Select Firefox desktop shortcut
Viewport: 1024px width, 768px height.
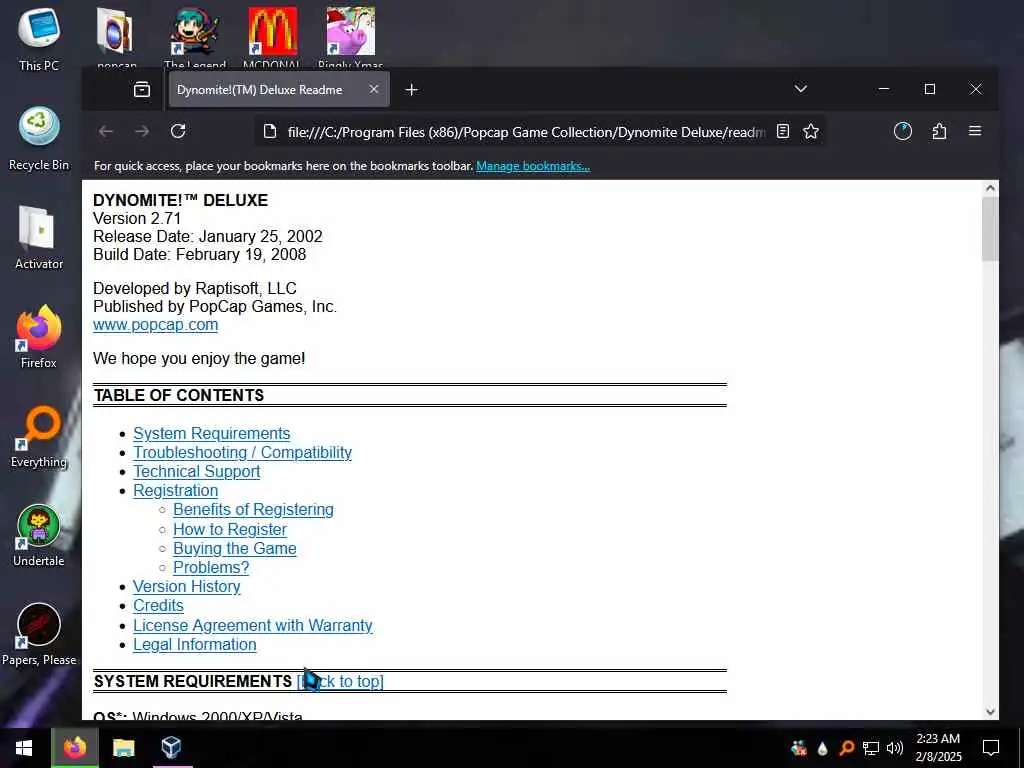click(39, 336)
